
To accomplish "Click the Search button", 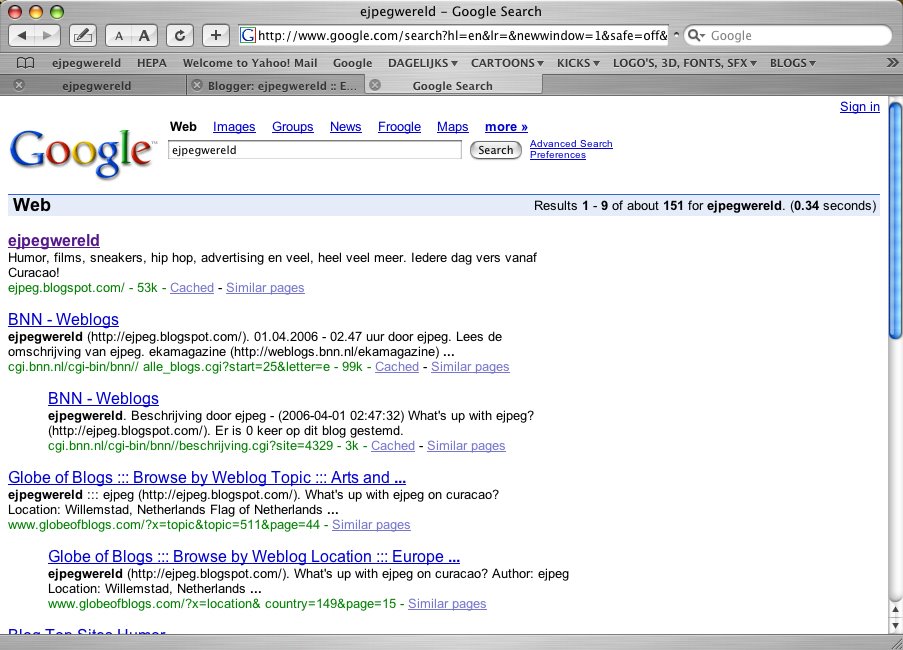I will (495, 150).
